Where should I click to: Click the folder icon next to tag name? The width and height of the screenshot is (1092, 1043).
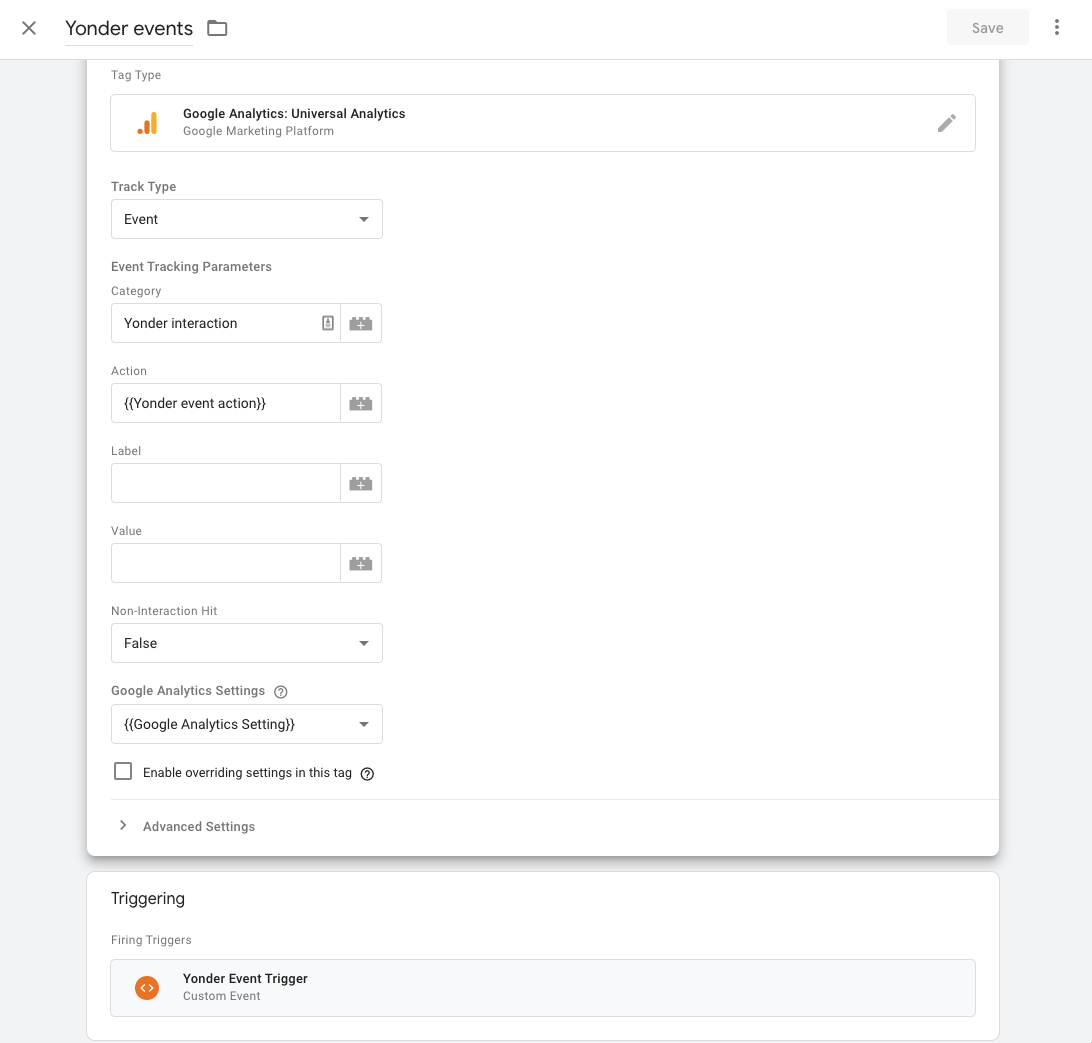tap(217, 28)
